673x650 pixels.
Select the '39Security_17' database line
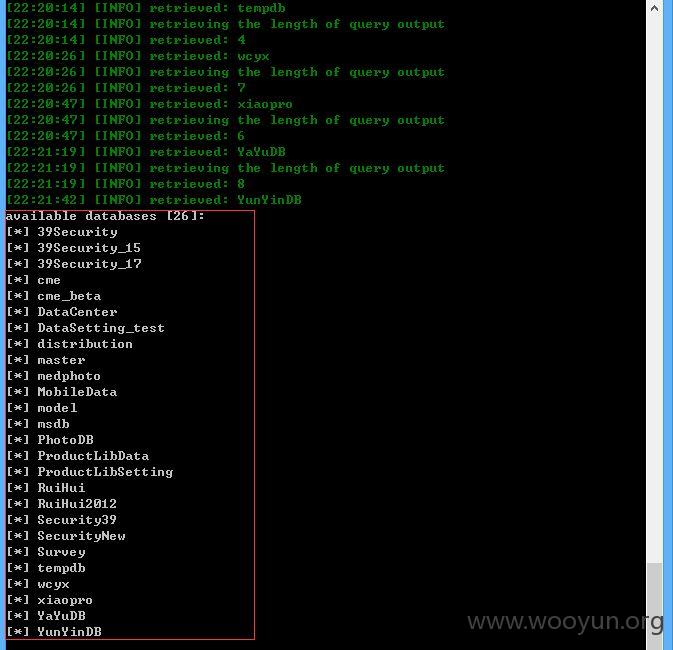73,264
